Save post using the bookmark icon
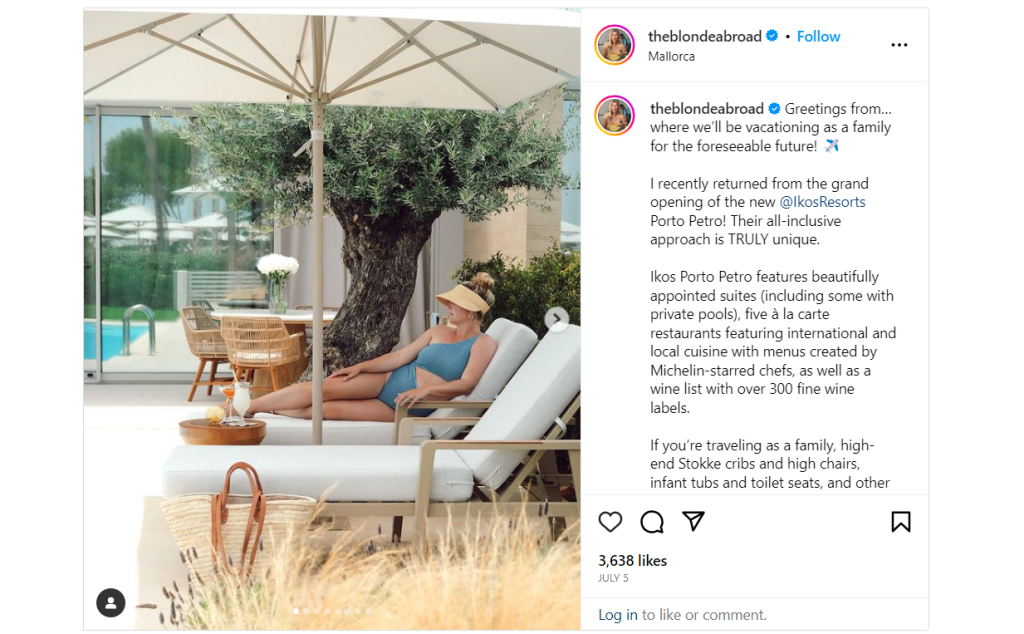Viewport: 1024px width, 634px height. (x=901, y=521)
